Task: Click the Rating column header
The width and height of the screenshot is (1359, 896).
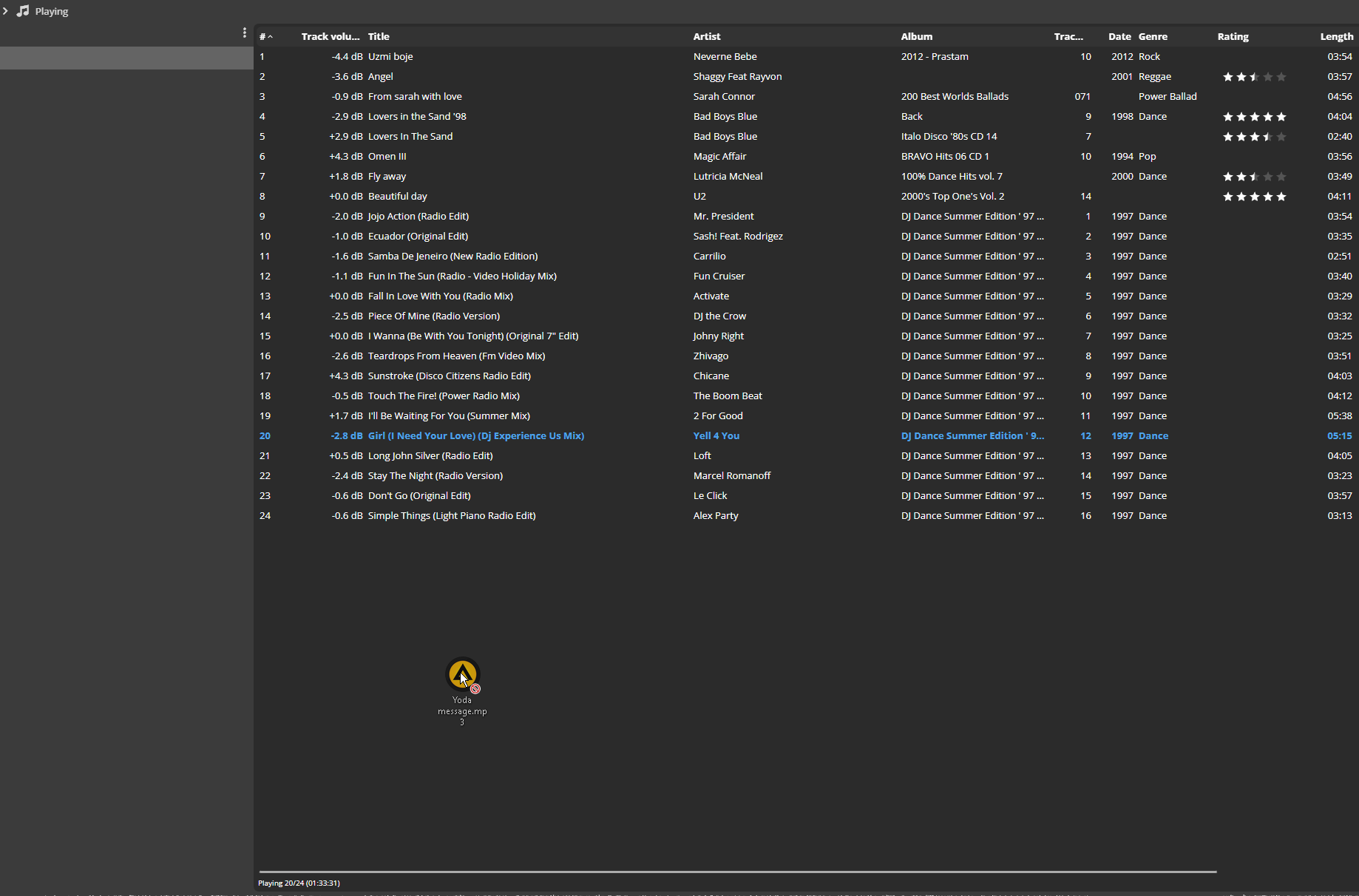Action: (1233, 36)
